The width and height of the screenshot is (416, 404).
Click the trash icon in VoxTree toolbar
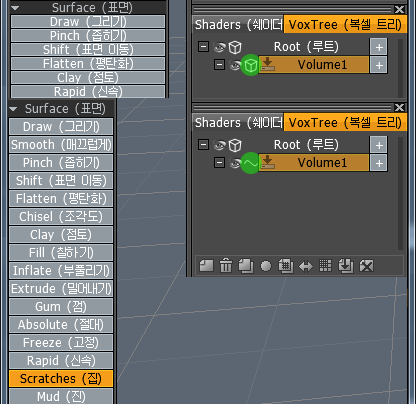point(226,266)
